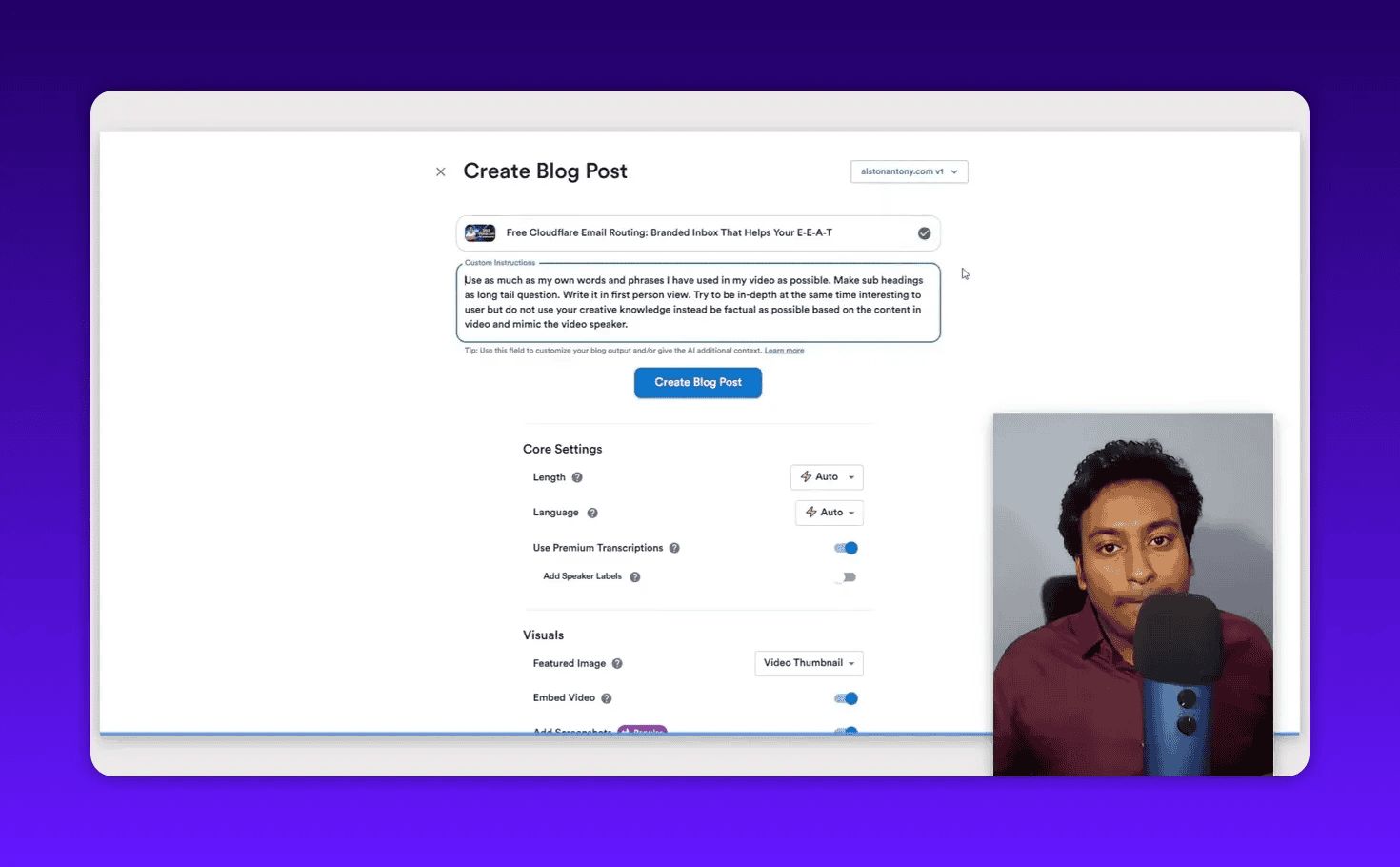
Task: Turn off the Embed Video toggle
Action: pyautogui.click(x=845, y=697)
